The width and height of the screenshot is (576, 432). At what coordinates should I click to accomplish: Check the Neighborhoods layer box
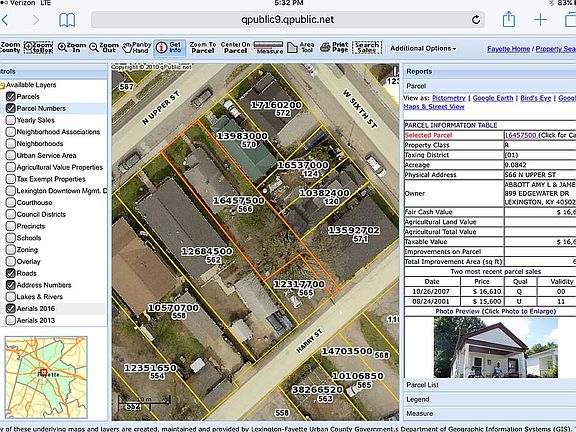pyautogui.click(x=11, y=144)
